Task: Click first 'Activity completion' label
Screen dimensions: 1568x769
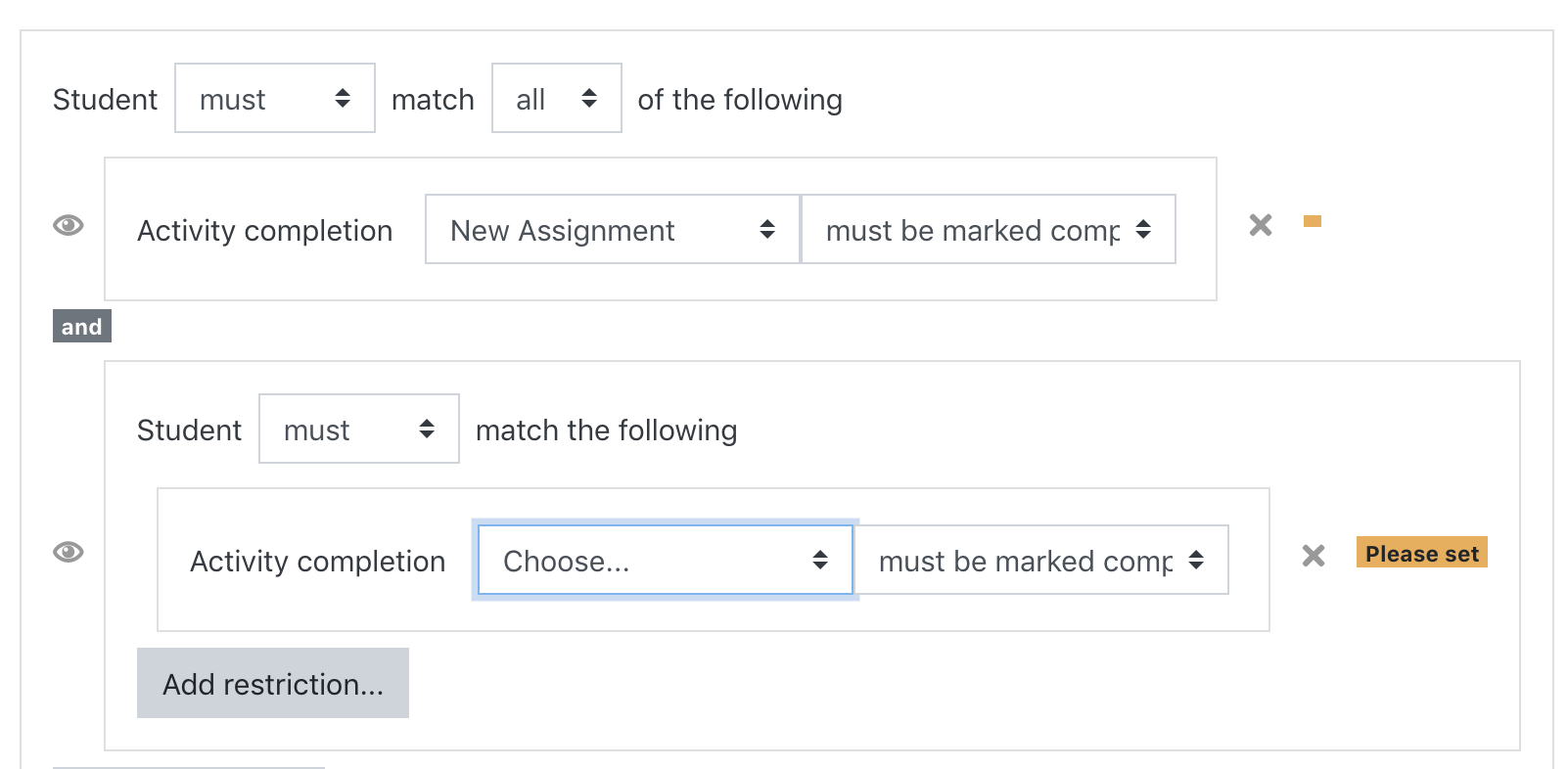Action: coord(264,231)
